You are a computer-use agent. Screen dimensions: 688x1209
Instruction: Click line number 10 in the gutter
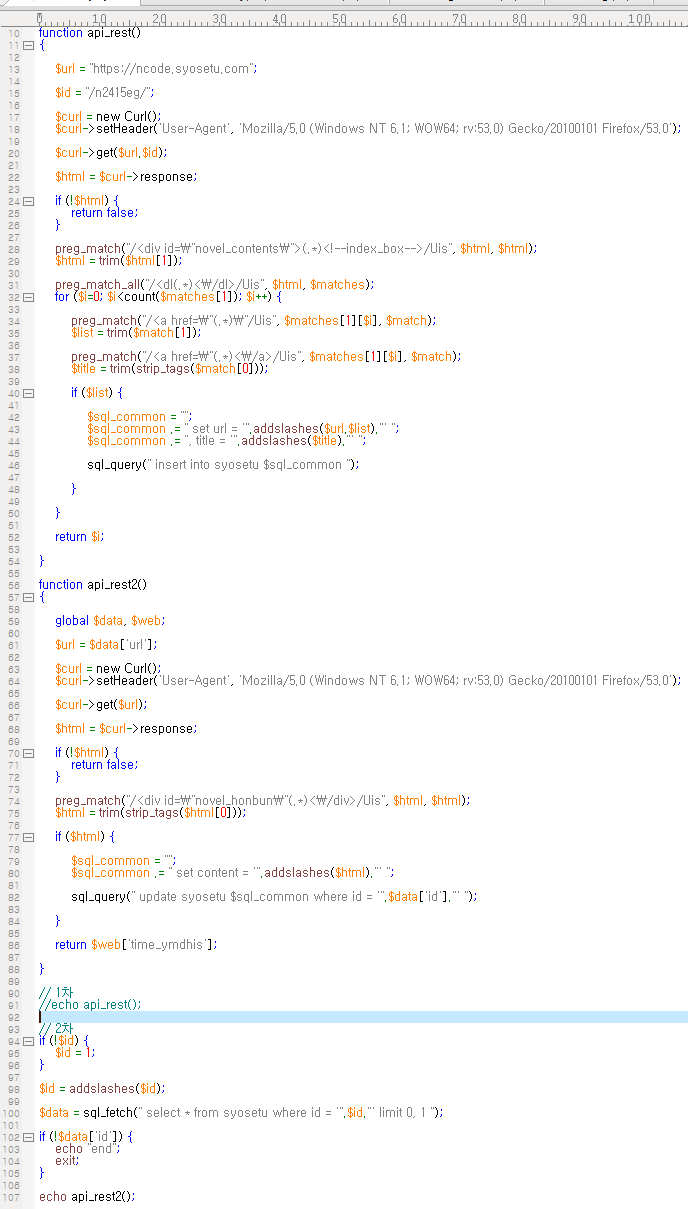13,33
